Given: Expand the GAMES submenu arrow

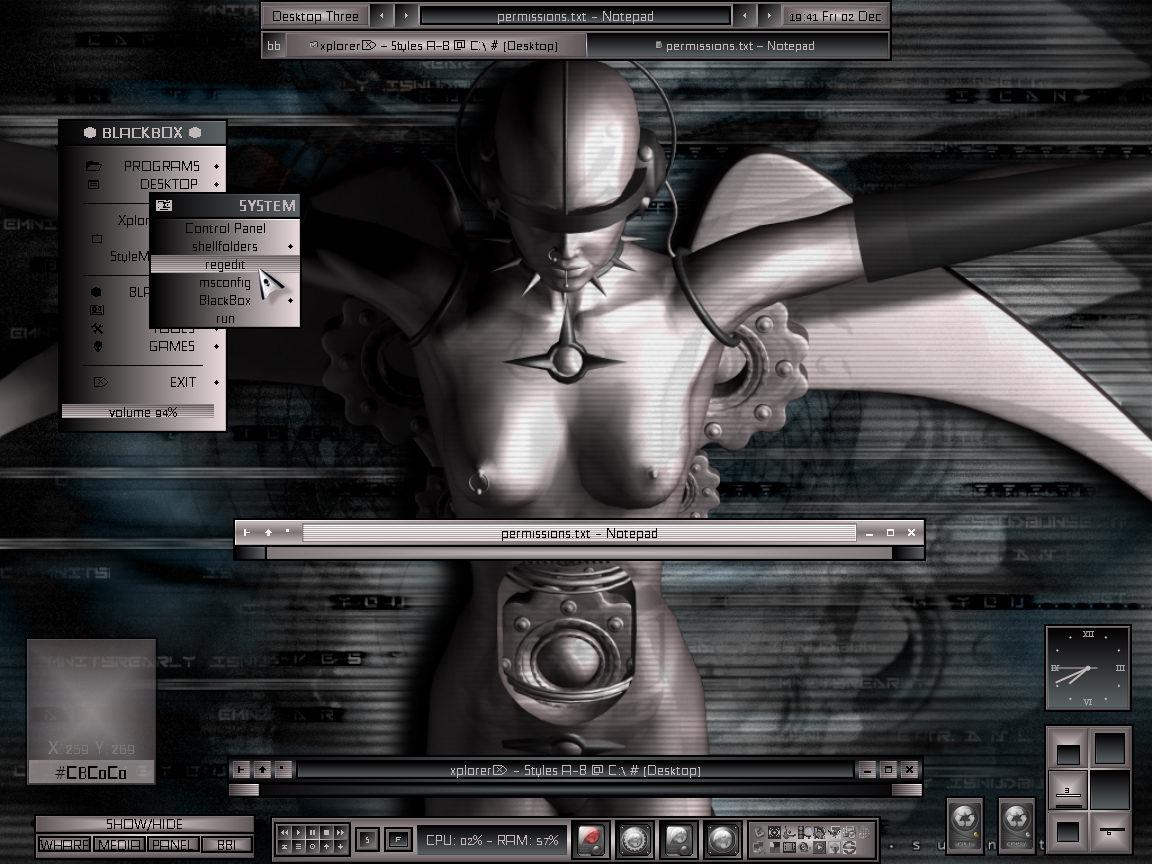Looking at the screenshot, I should [216, 346].
